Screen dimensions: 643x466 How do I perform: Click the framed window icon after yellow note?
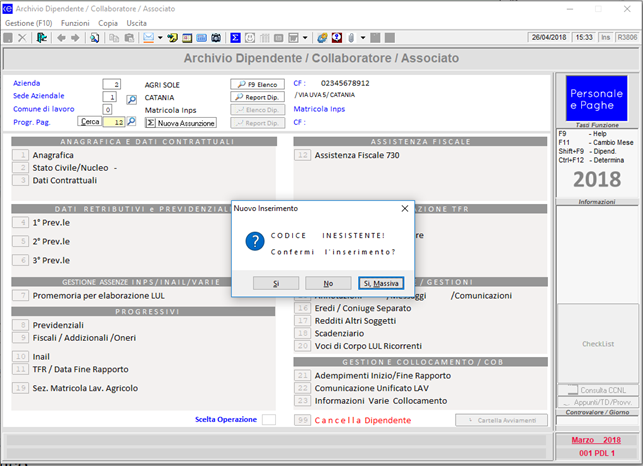(187, 38)
